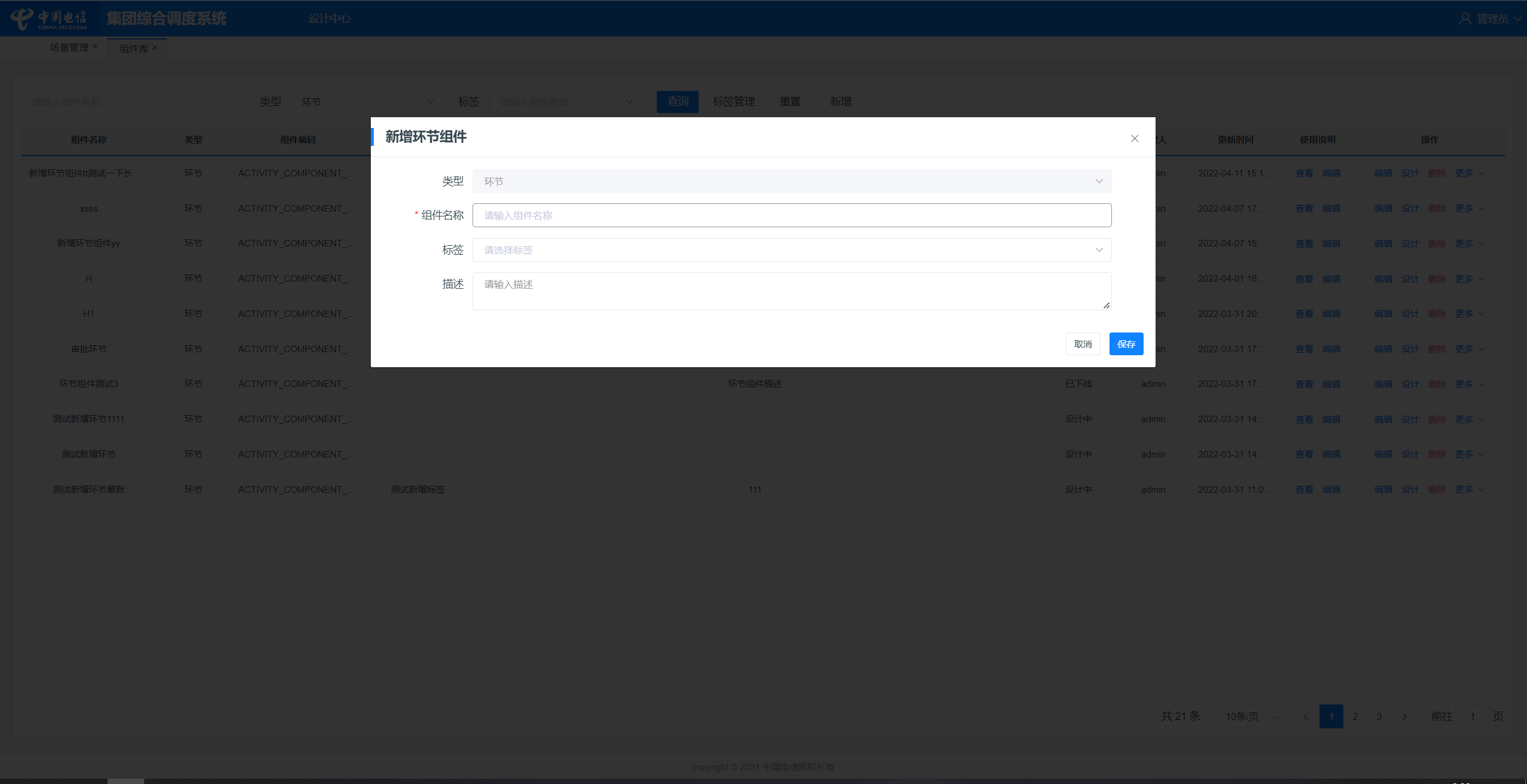Click the 审批环节 component name cell

click(x=89, y=349)
